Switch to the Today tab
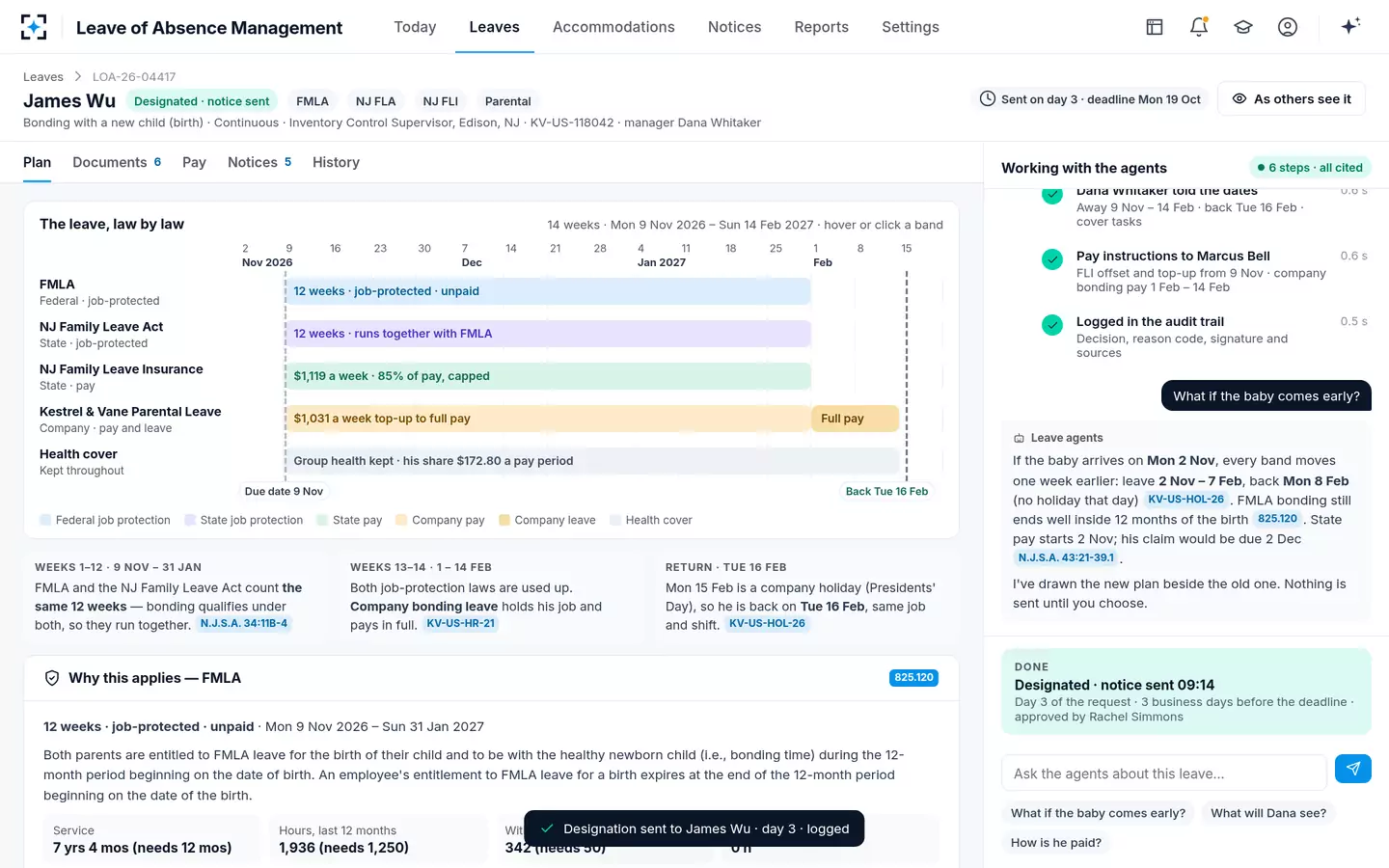This screenshot has width=1389, height=868. 415,27
